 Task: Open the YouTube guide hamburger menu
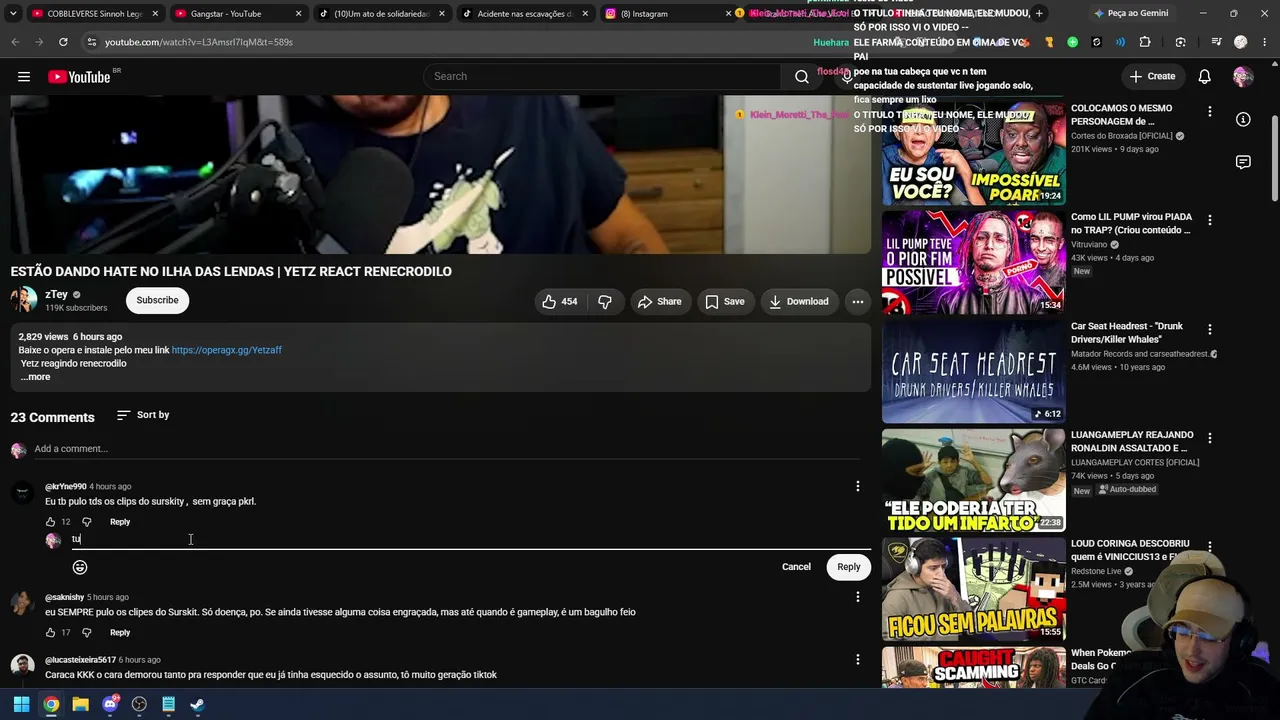pos(24,77)
